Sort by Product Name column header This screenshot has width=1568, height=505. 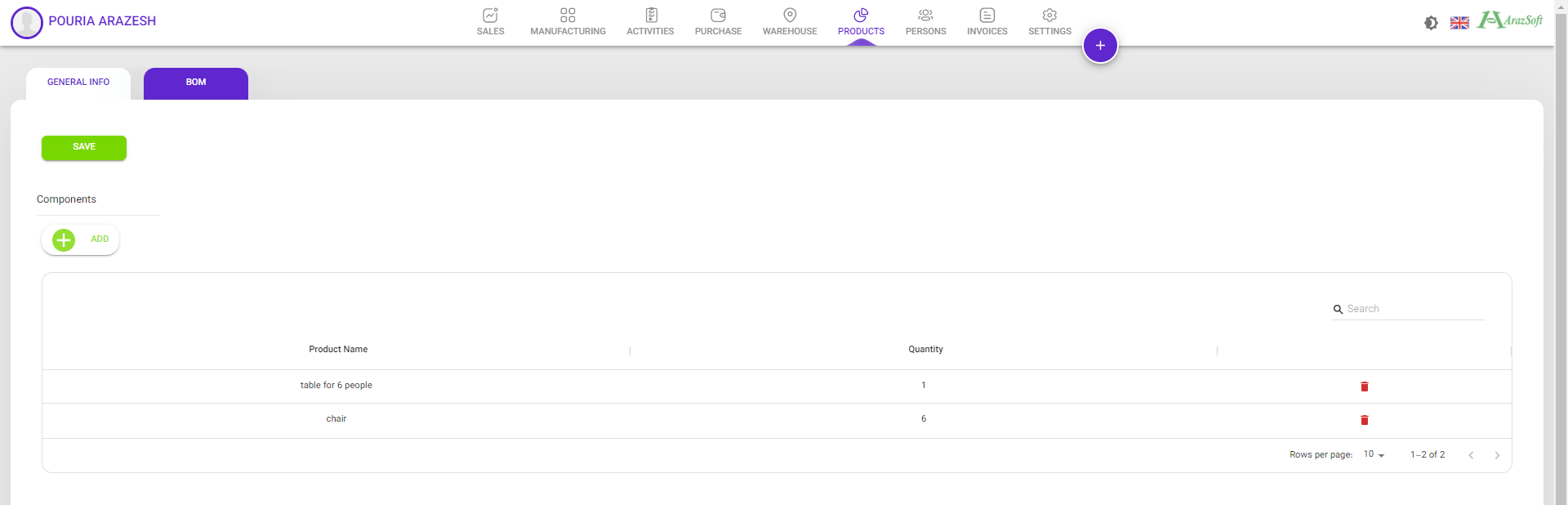click(x=338, y=350)
